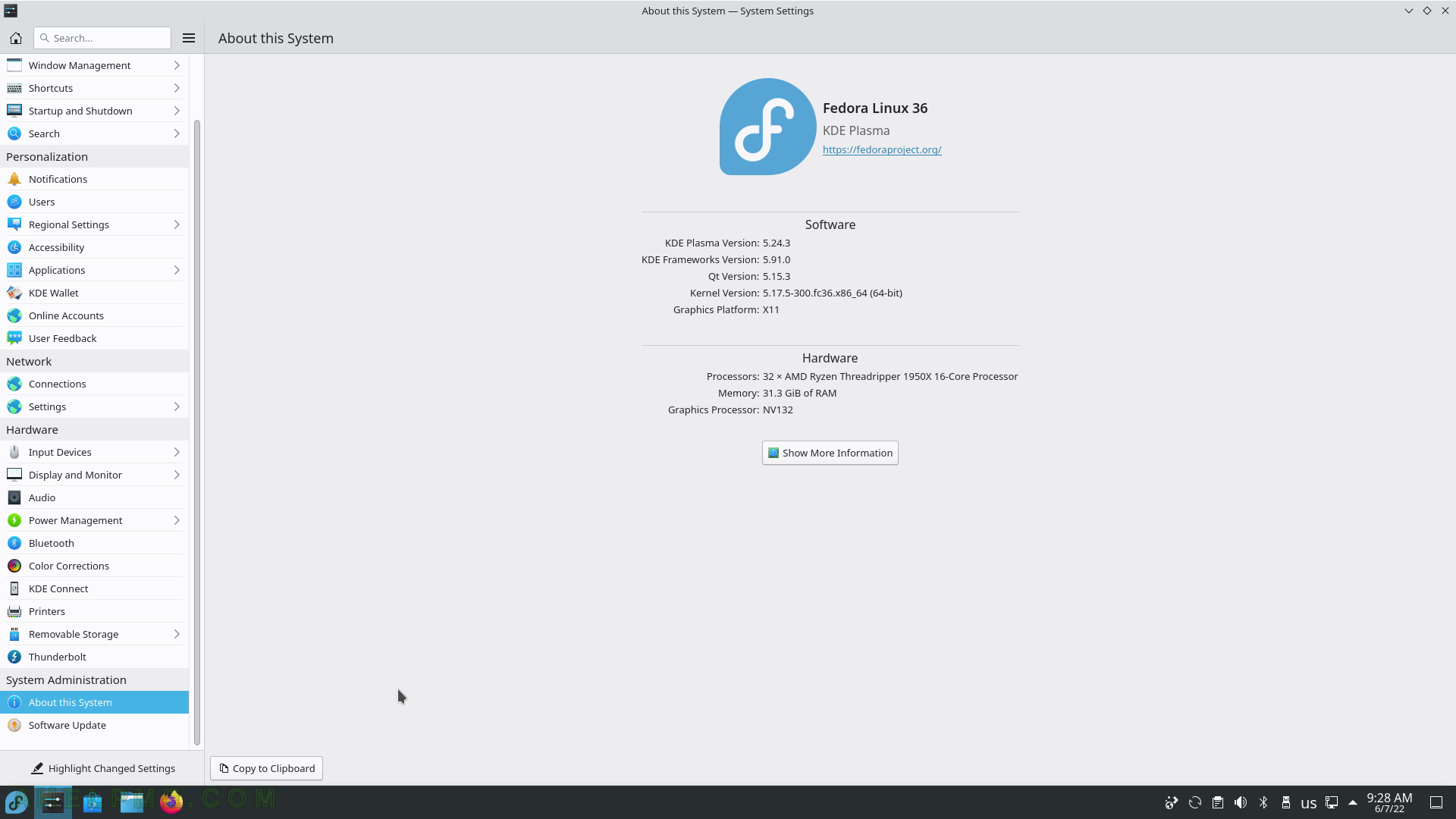Go to settings home via house icon
This screenshot has height=819, width=1456.
tap(15, 38)
